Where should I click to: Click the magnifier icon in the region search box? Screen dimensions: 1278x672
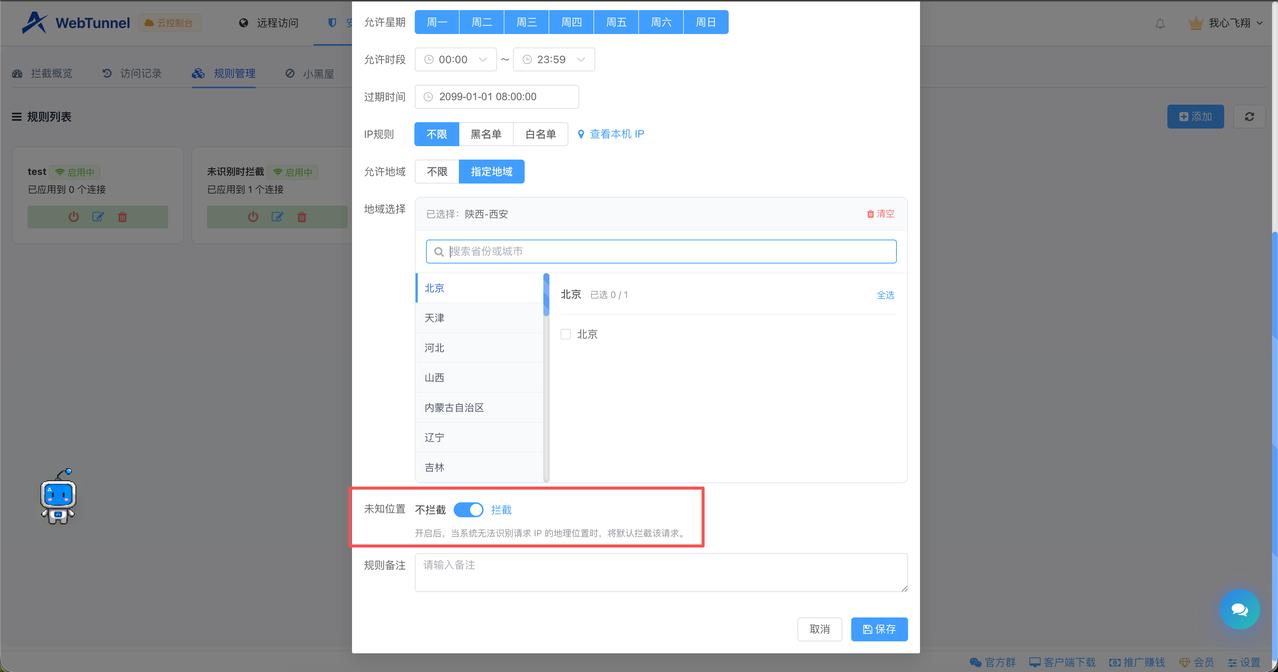pos(439,252)
